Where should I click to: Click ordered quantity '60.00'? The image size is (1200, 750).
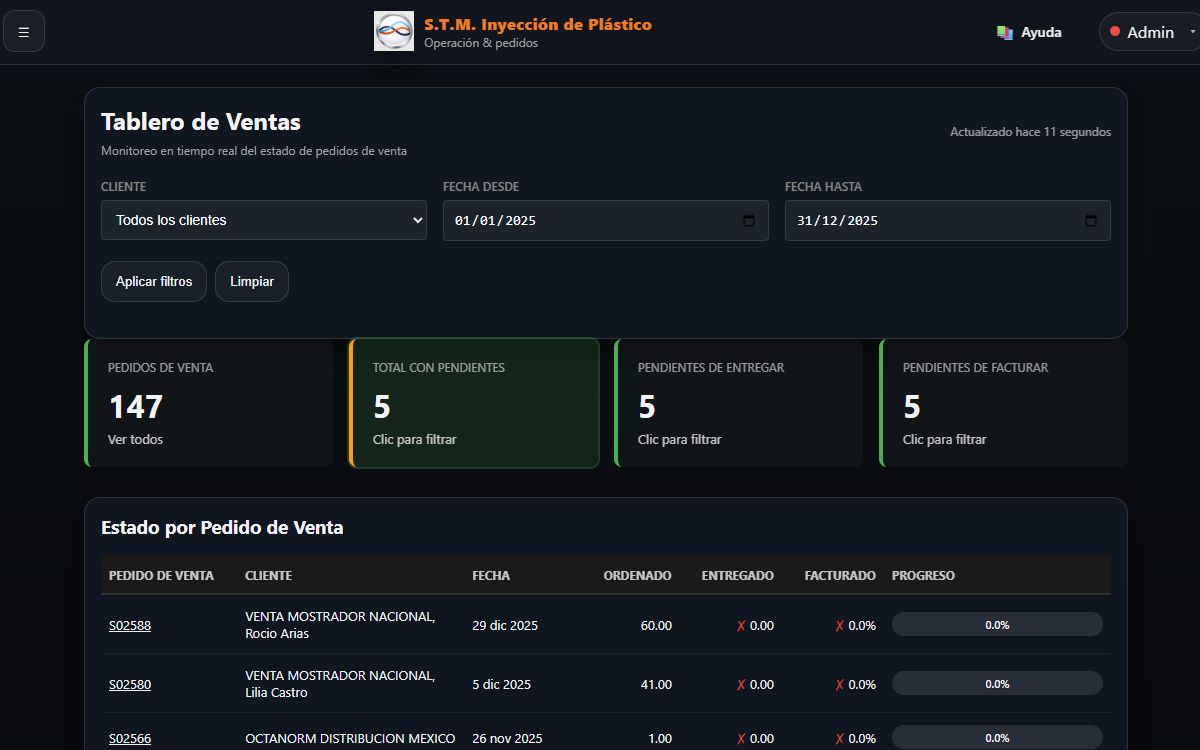656,625
